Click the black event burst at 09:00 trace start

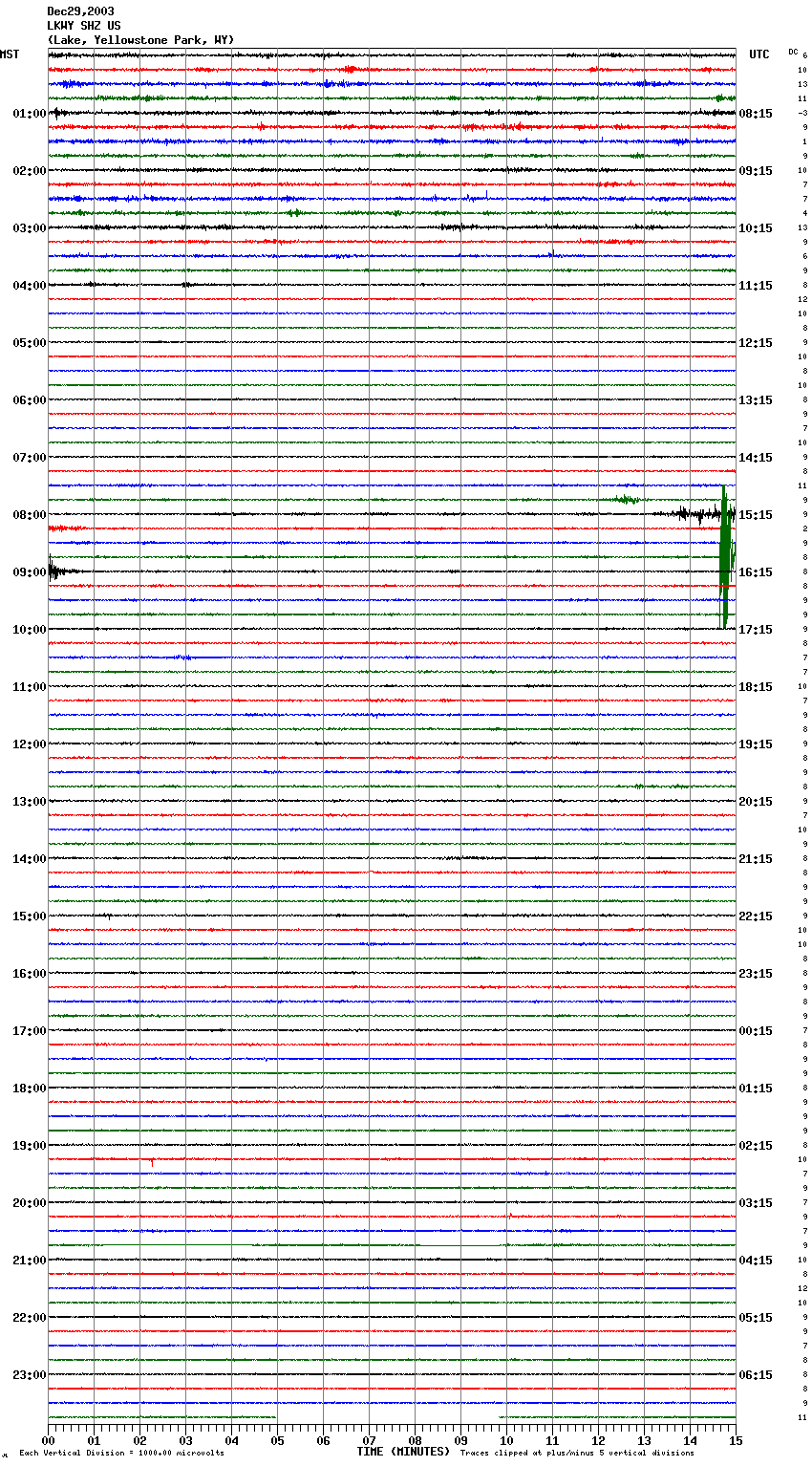coord(59,571)
